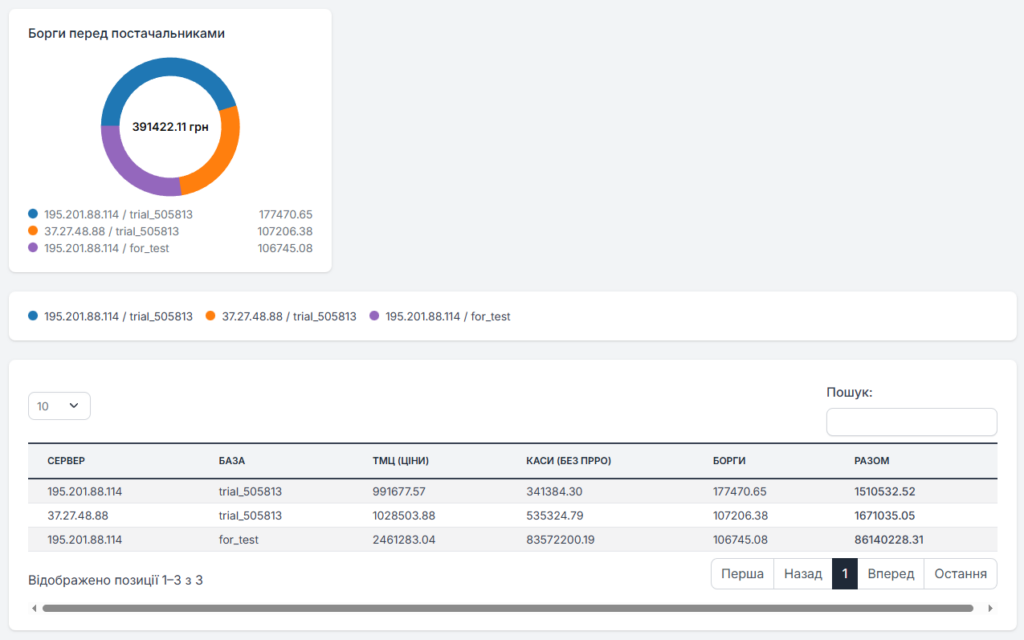The image size is (1024, 640).
Task: Toggle blue 195.201.88.114 / trial_505813 in legend bar
Action: pyautogui.click(x=110, y=316)
